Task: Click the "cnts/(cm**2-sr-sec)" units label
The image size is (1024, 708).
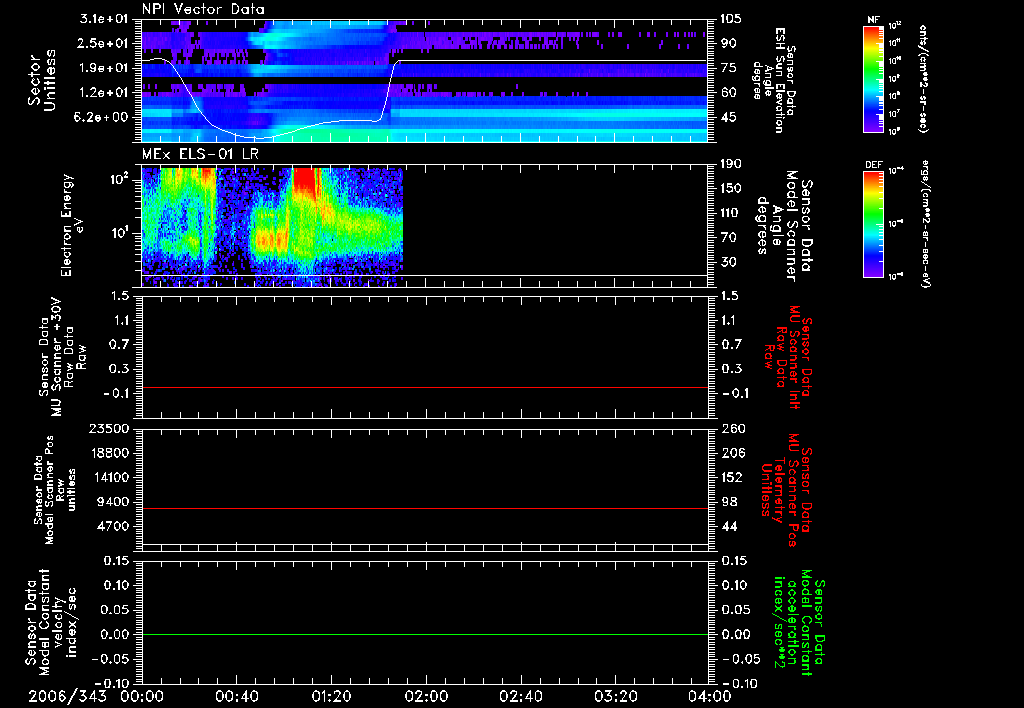Action: (x=923, y=79)
